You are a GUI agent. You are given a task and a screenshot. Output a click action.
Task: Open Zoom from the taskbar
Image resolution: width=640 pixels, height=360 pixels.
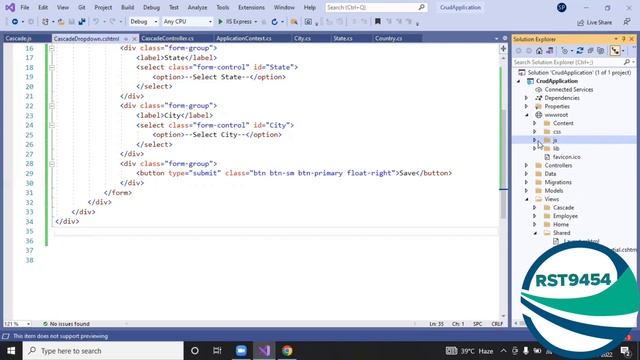[241, 351]
